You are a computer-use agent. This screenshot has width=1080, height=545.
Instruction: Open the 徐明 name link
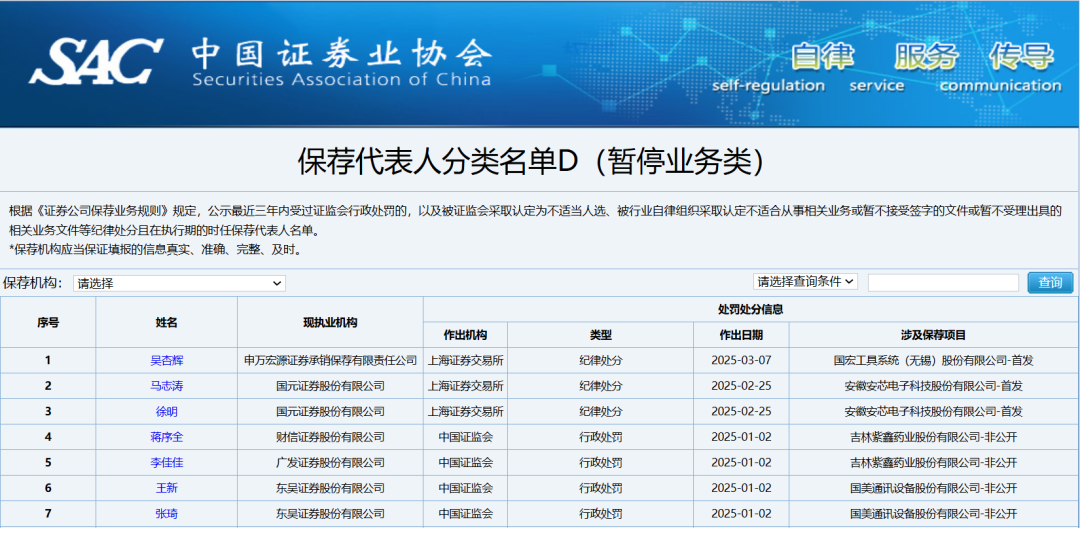coord(167,411)
